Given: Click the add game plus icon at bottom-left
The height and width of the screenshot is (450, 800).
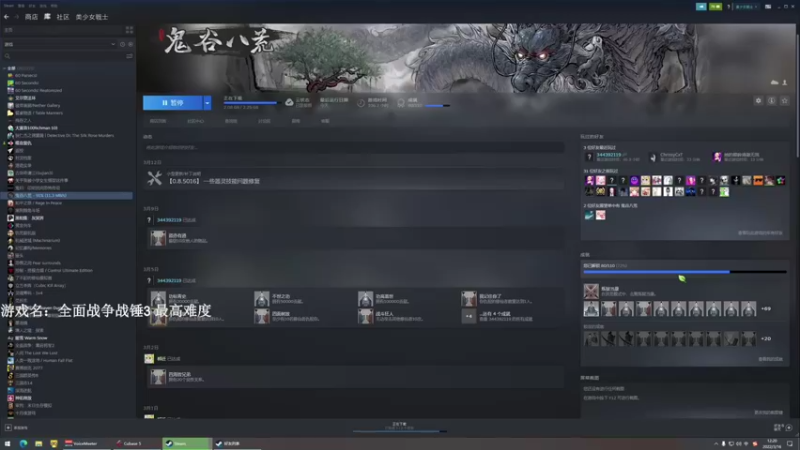Looking at the screenshot, I should (8, 428).
